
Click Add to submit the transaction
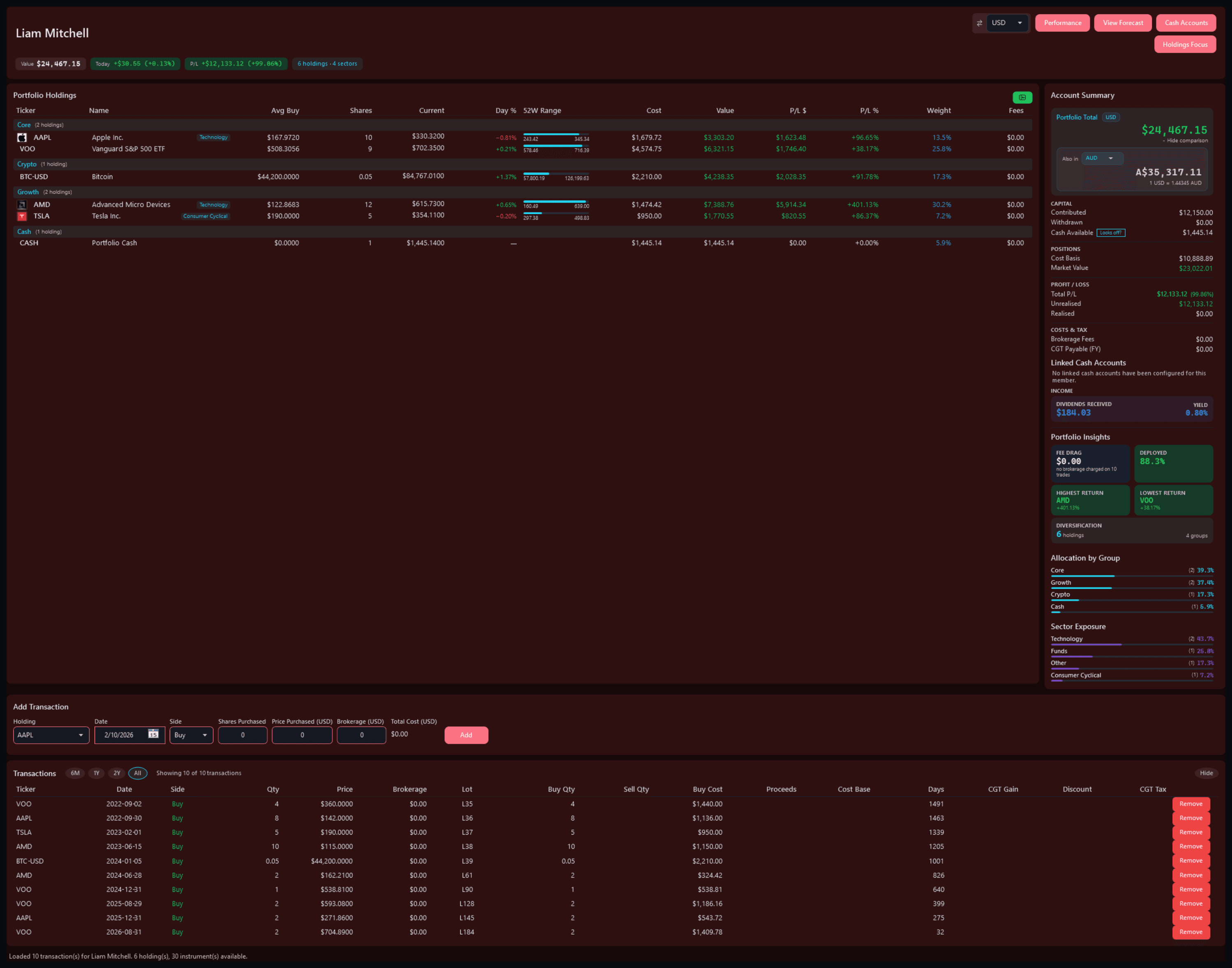coord(466,735)
